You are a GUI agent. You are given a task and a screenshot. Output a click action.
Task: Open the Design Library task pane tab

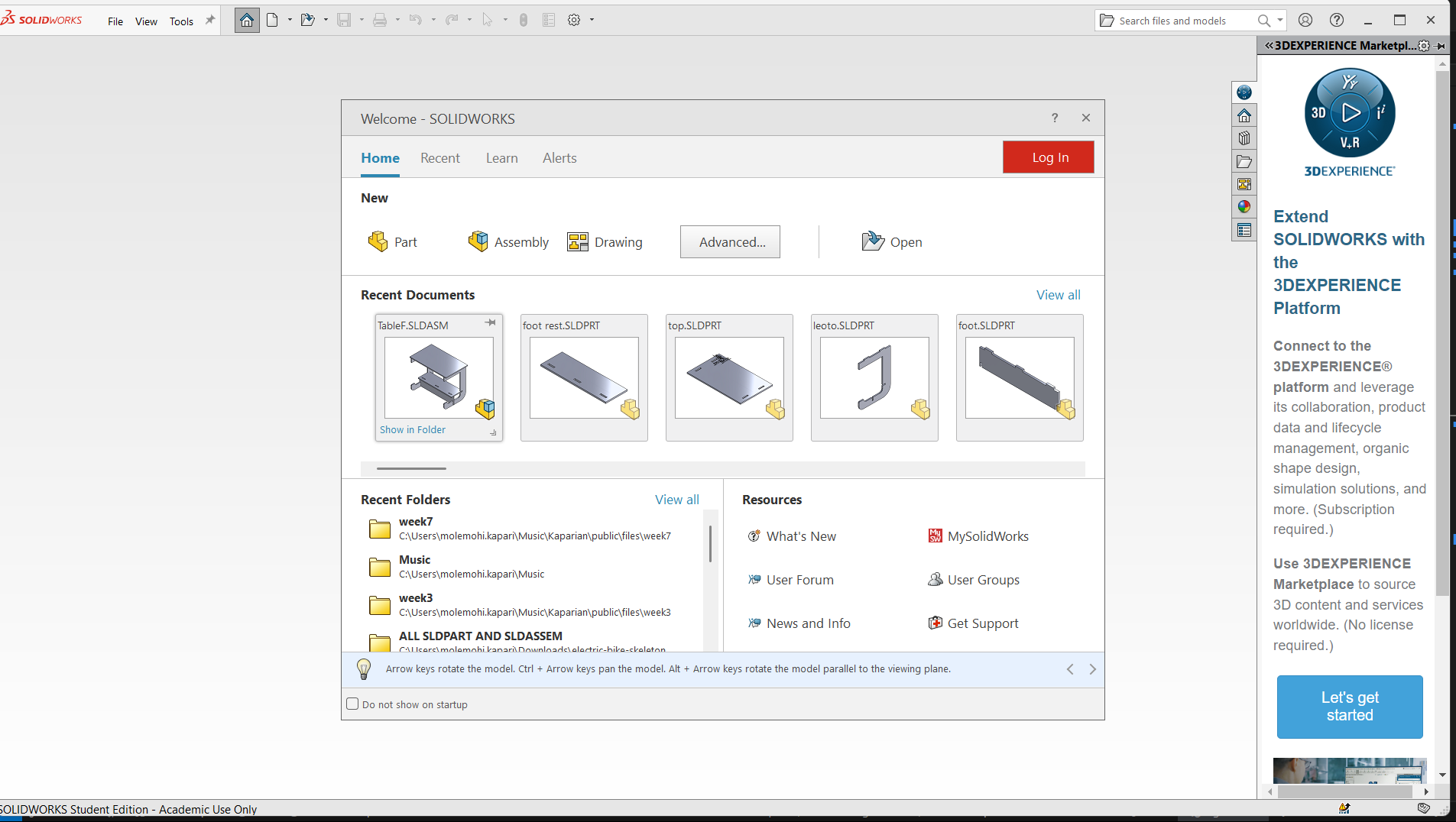pos(1244,138)
